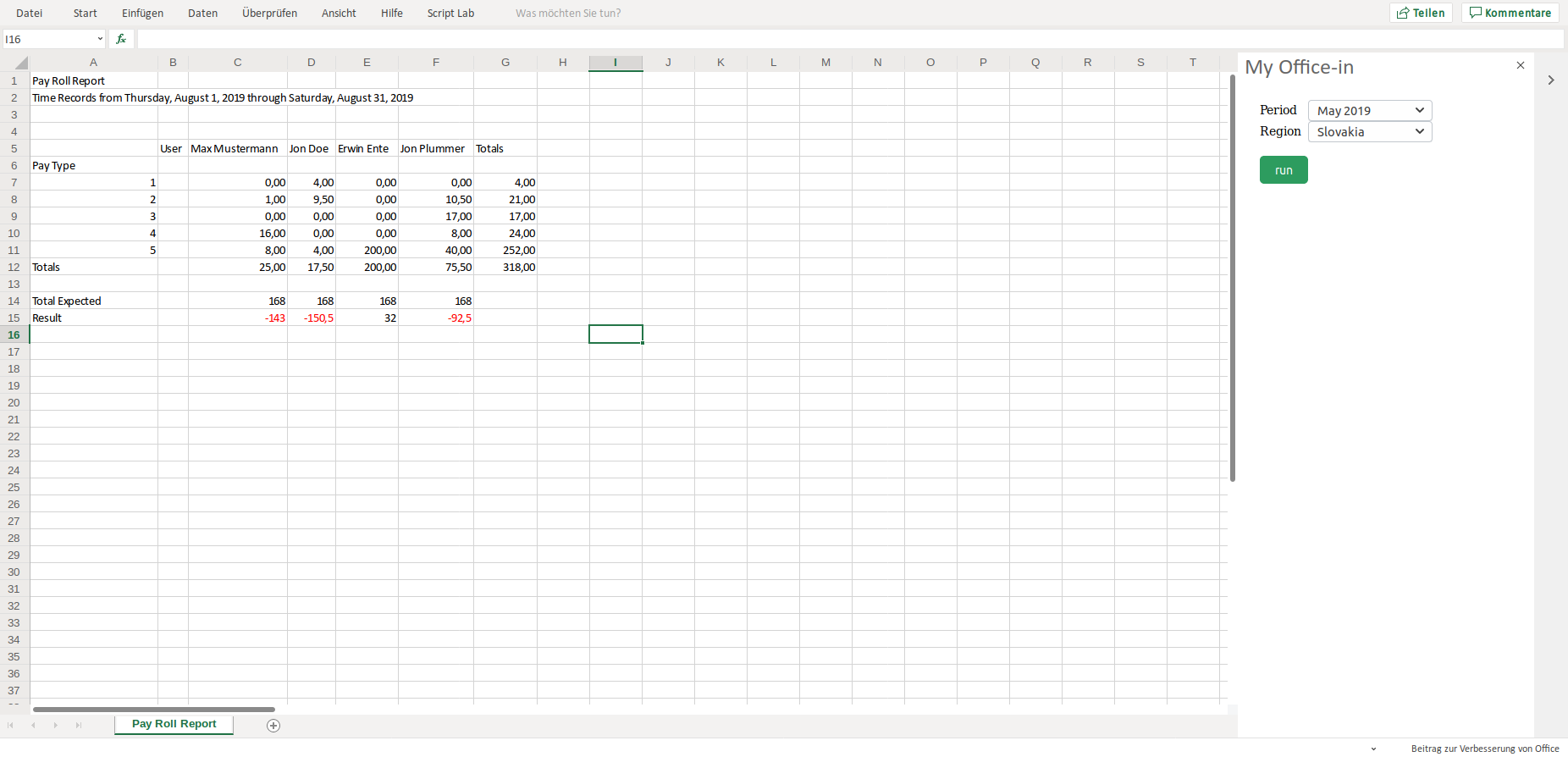Close the My Office-in task pane
The image size is (1568, 757).
1521,65
